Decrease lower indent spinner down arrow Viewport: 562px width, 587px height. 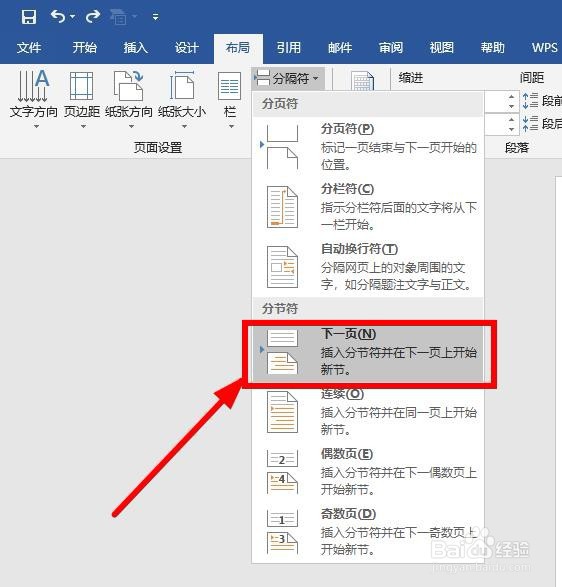tap(511, 129)
